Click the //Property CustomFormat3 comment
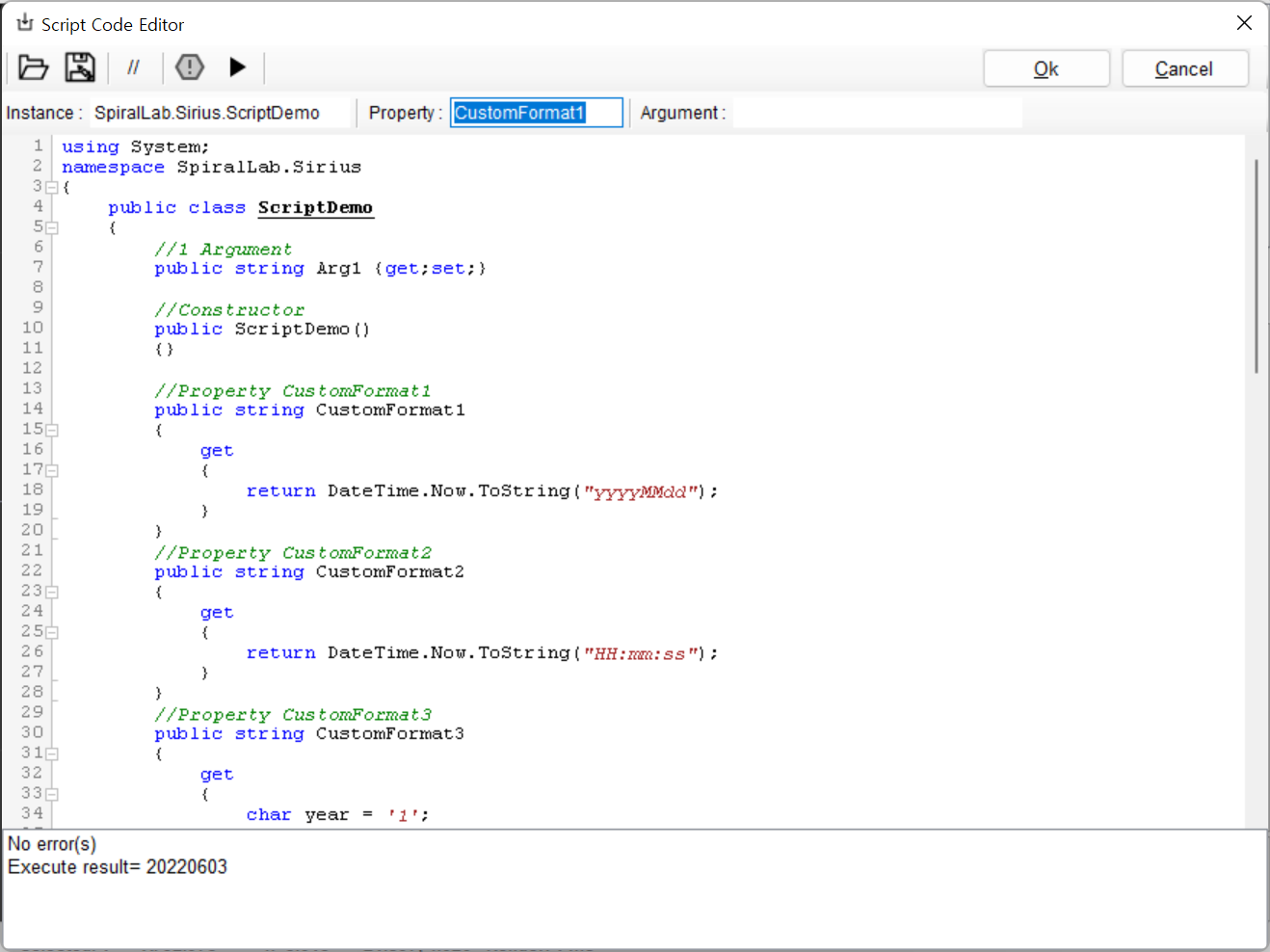Screen dimensions: 1270x952 [293, 714]
